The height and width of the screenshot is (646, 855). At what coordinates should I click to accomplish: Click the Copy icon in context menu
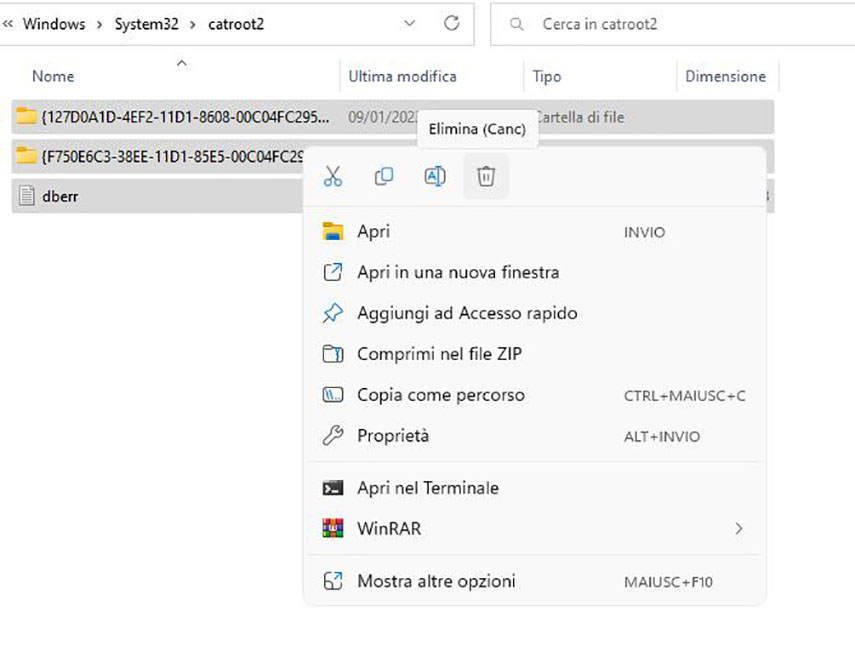384,177
